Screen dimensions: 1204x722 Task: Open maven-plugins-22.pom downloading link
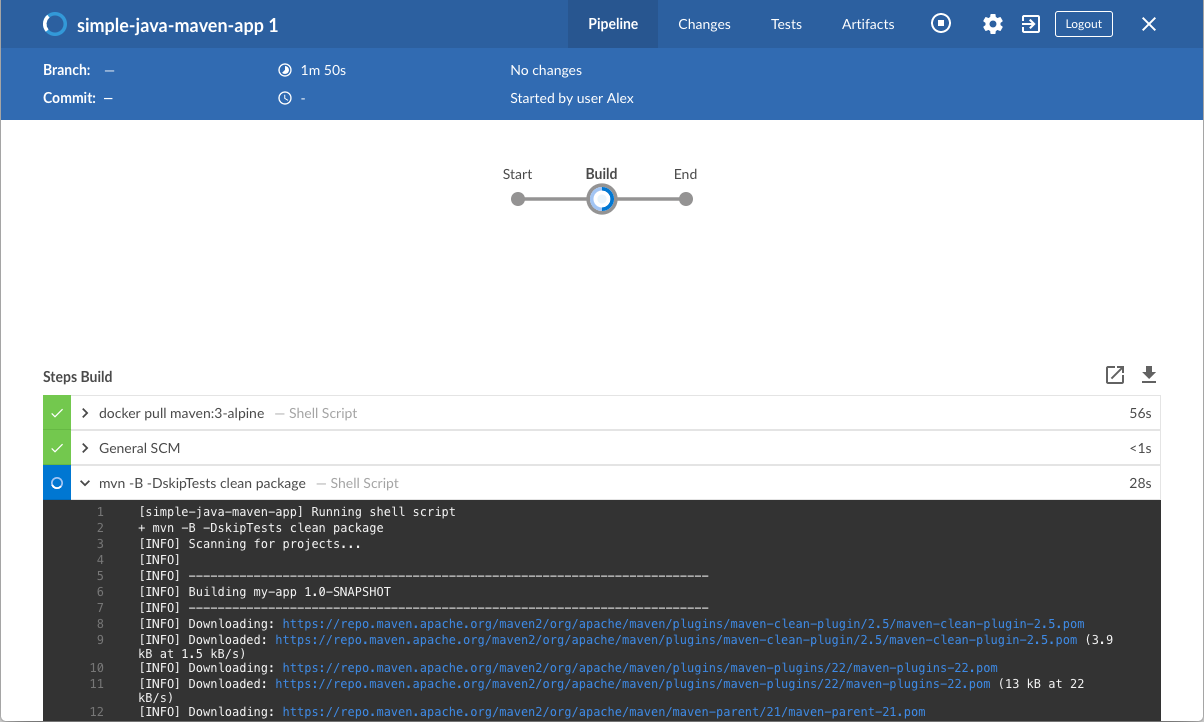(639, 668)
